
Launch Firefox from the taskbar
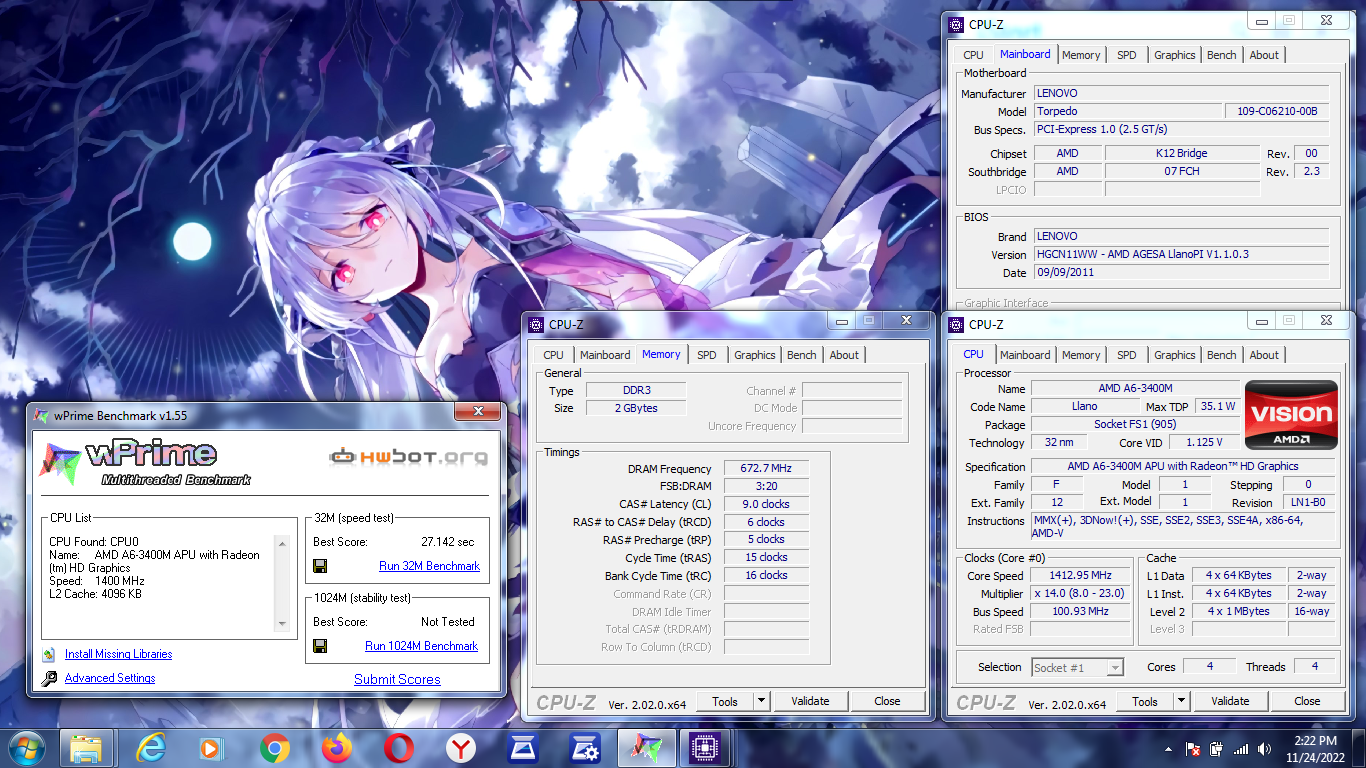point(337,748)
